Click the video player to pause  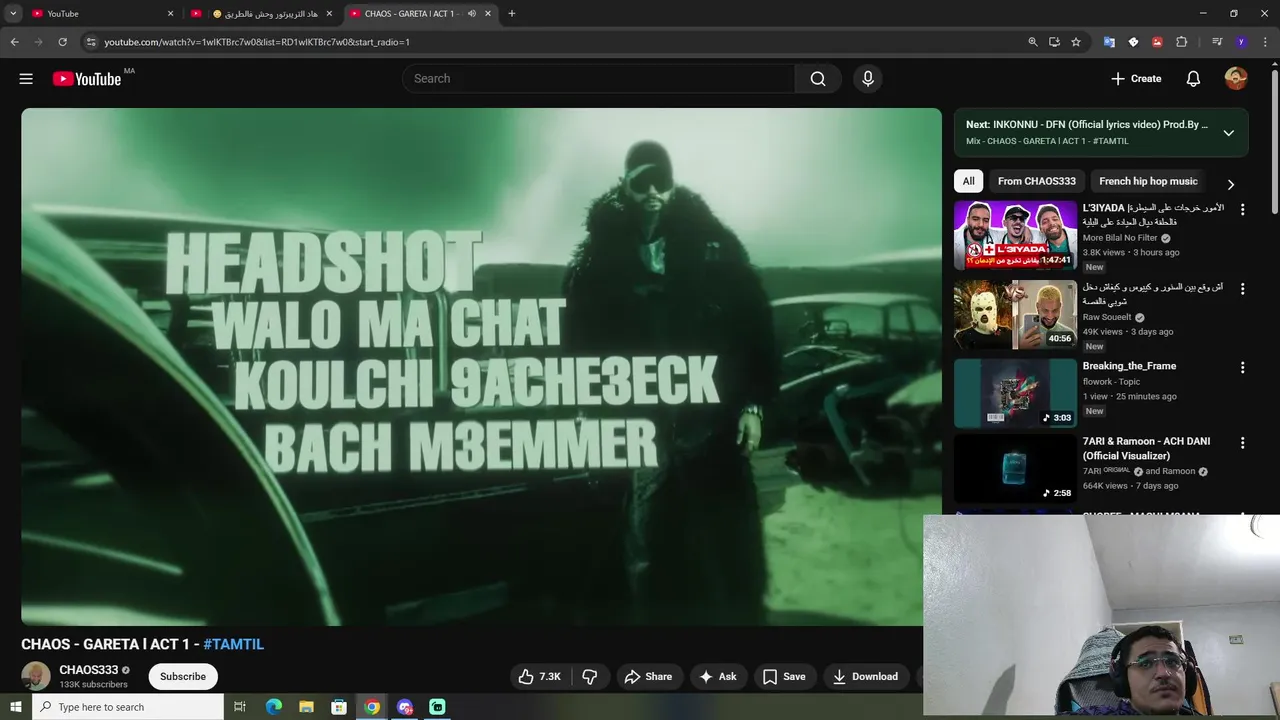pyautogui.click(x=481, y=367)
